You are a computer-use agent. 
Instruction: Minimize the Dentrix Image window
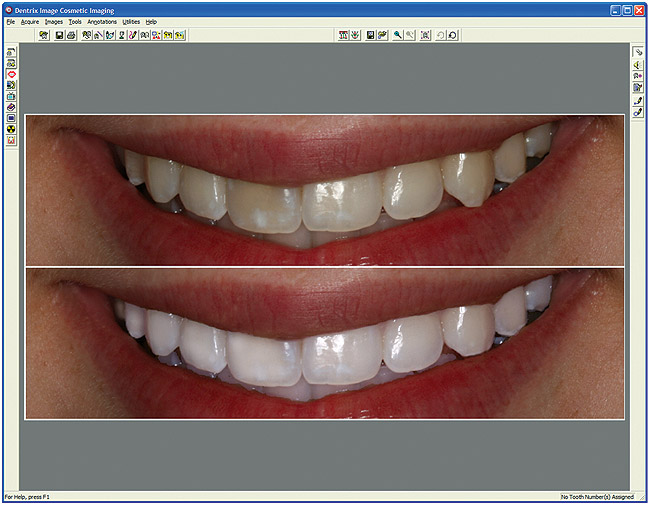(x=616, y=10)
